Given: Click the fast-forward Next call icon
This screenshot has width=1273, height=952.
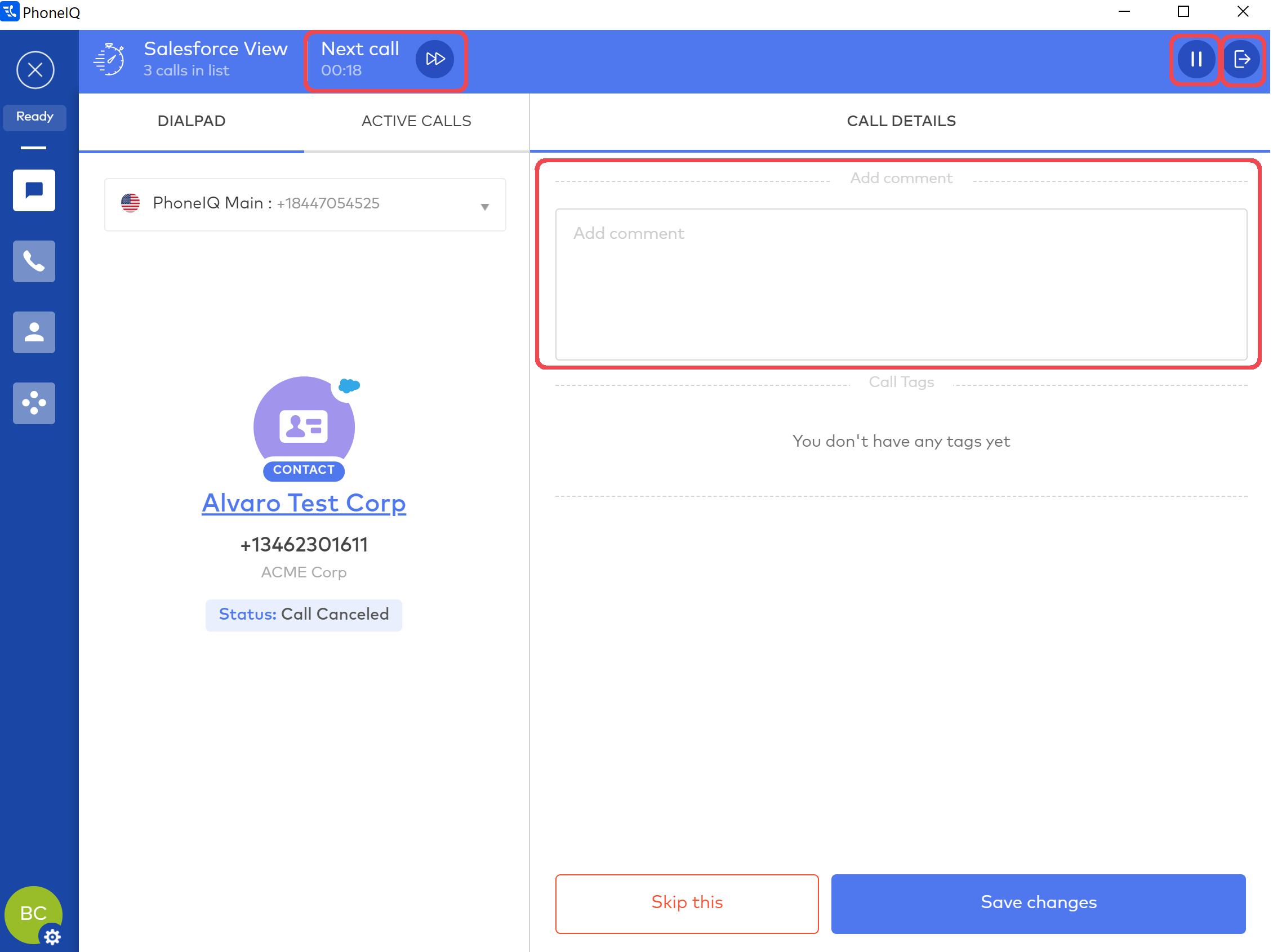Looking at the screenshot, I should click(x=435, y=59).
